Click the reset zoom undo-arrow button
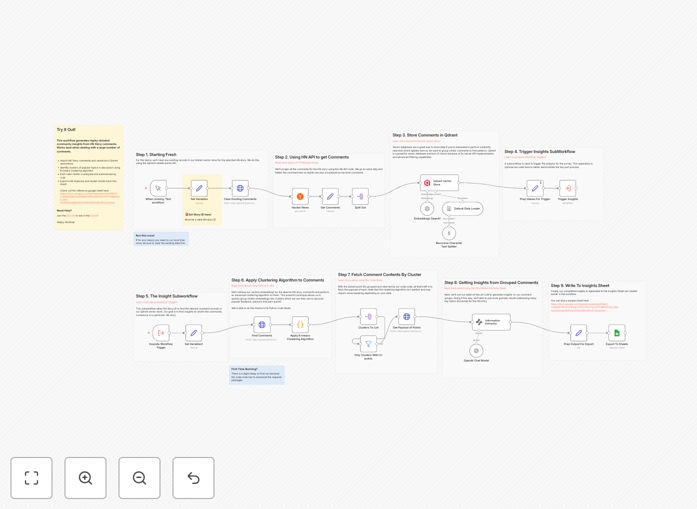The width and height of the screenshot is (697, 509). (x=193, y=478)
